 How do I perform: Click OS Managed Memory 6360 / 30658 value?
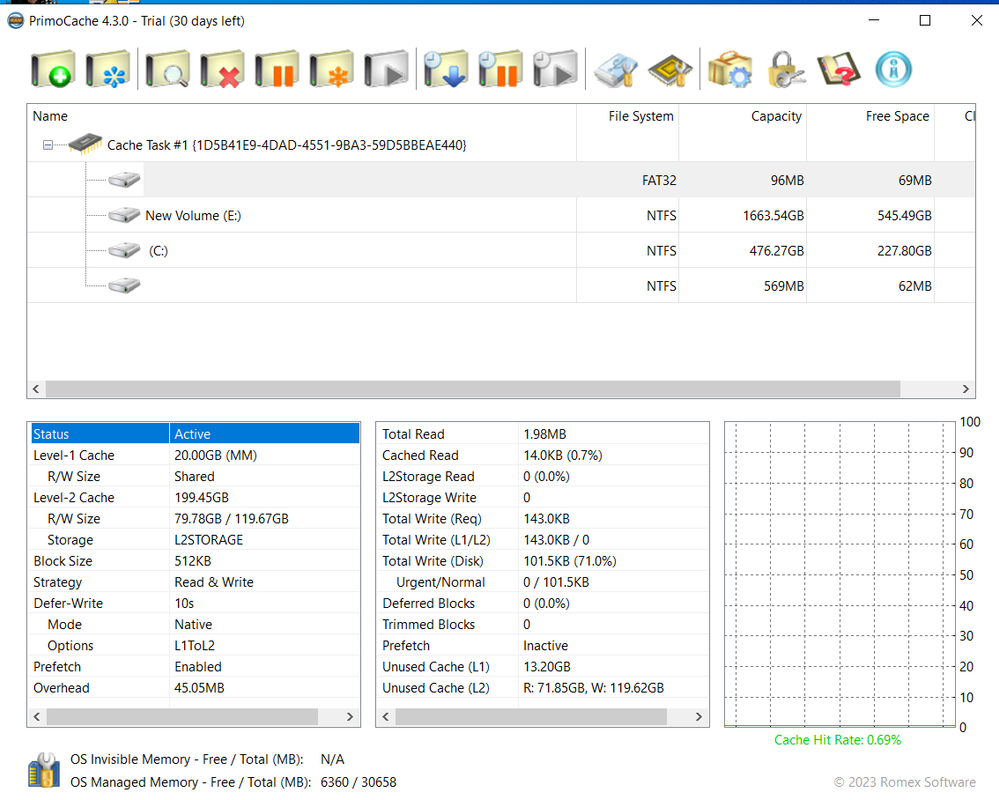(x=358, y=782)
